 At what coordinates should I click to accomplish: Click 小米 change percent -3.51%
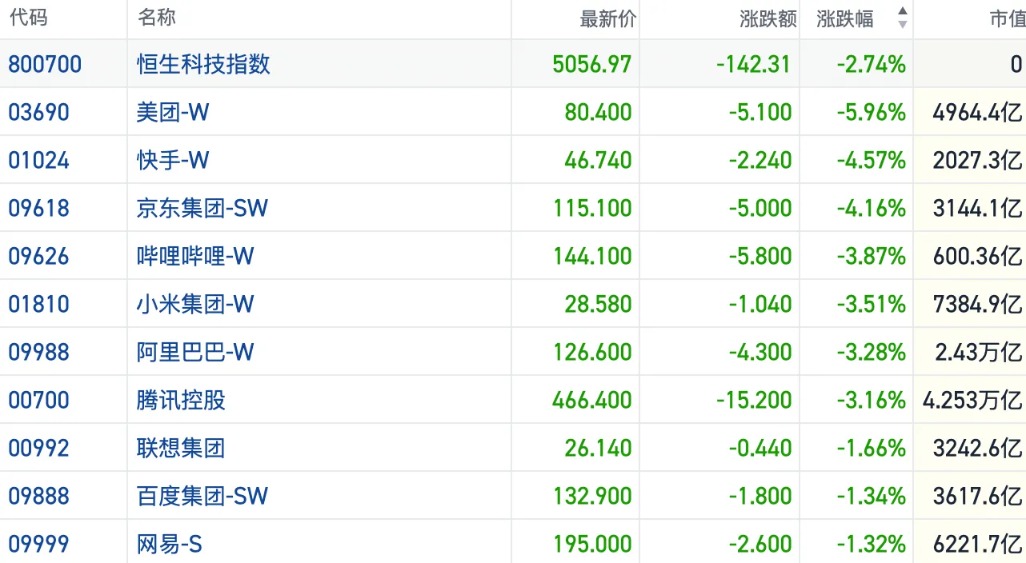872,304
